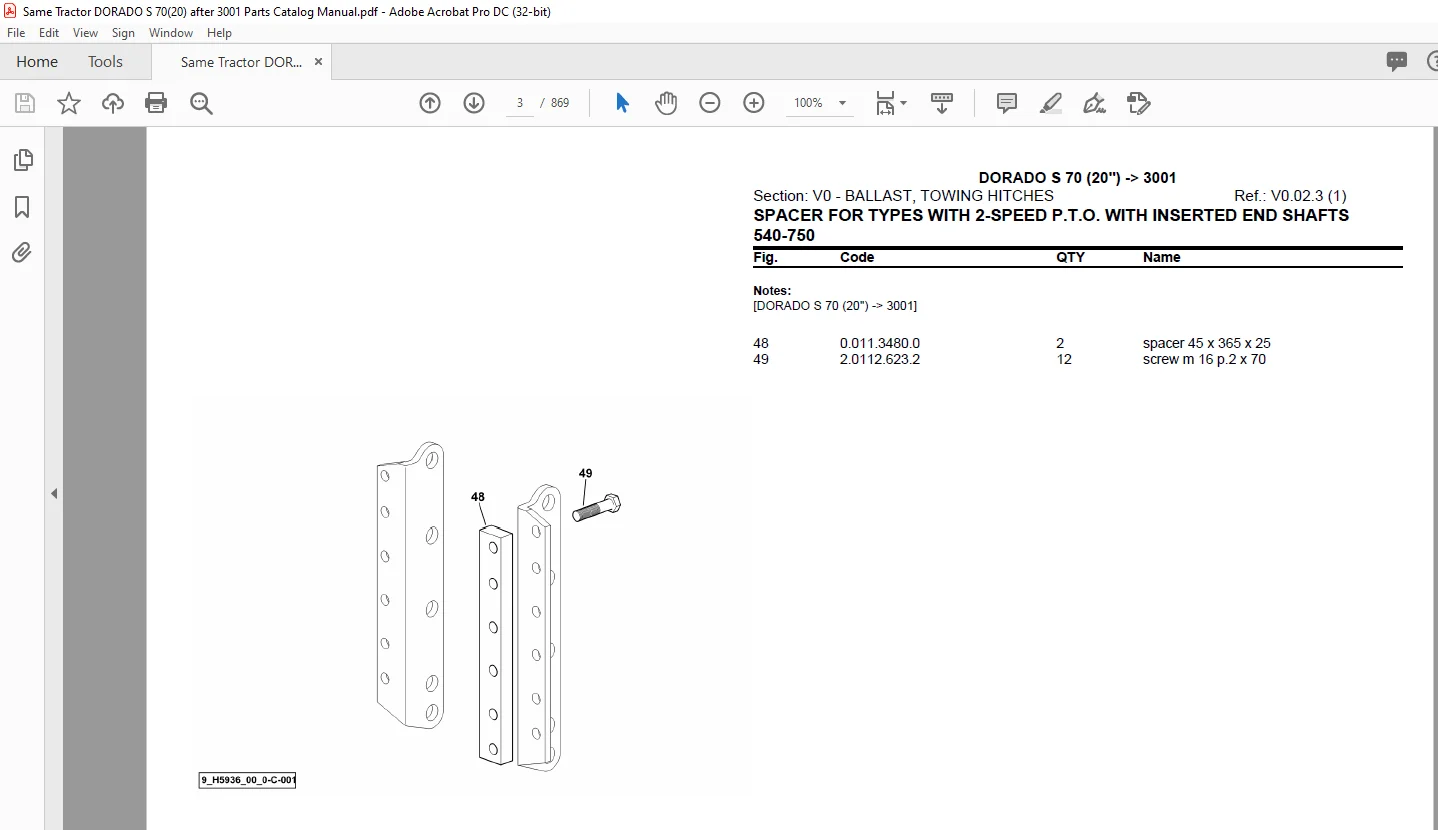
Task: Click the 'screw m 16 p.2 x 70' name
Action: point(1204,359)
